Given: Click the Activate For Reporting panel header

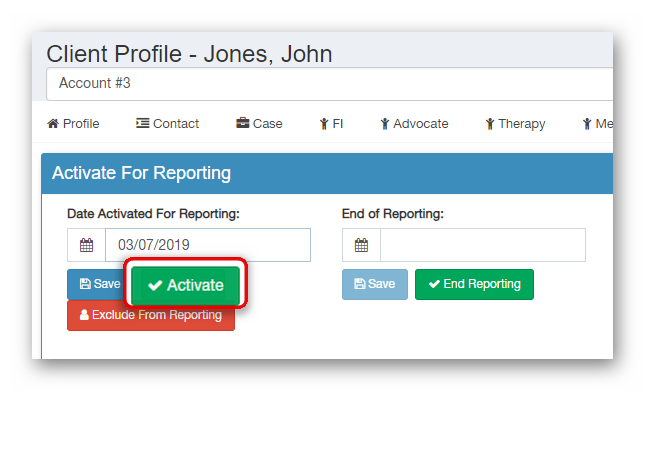Looking at the screenshot, I should click(327, 173).
